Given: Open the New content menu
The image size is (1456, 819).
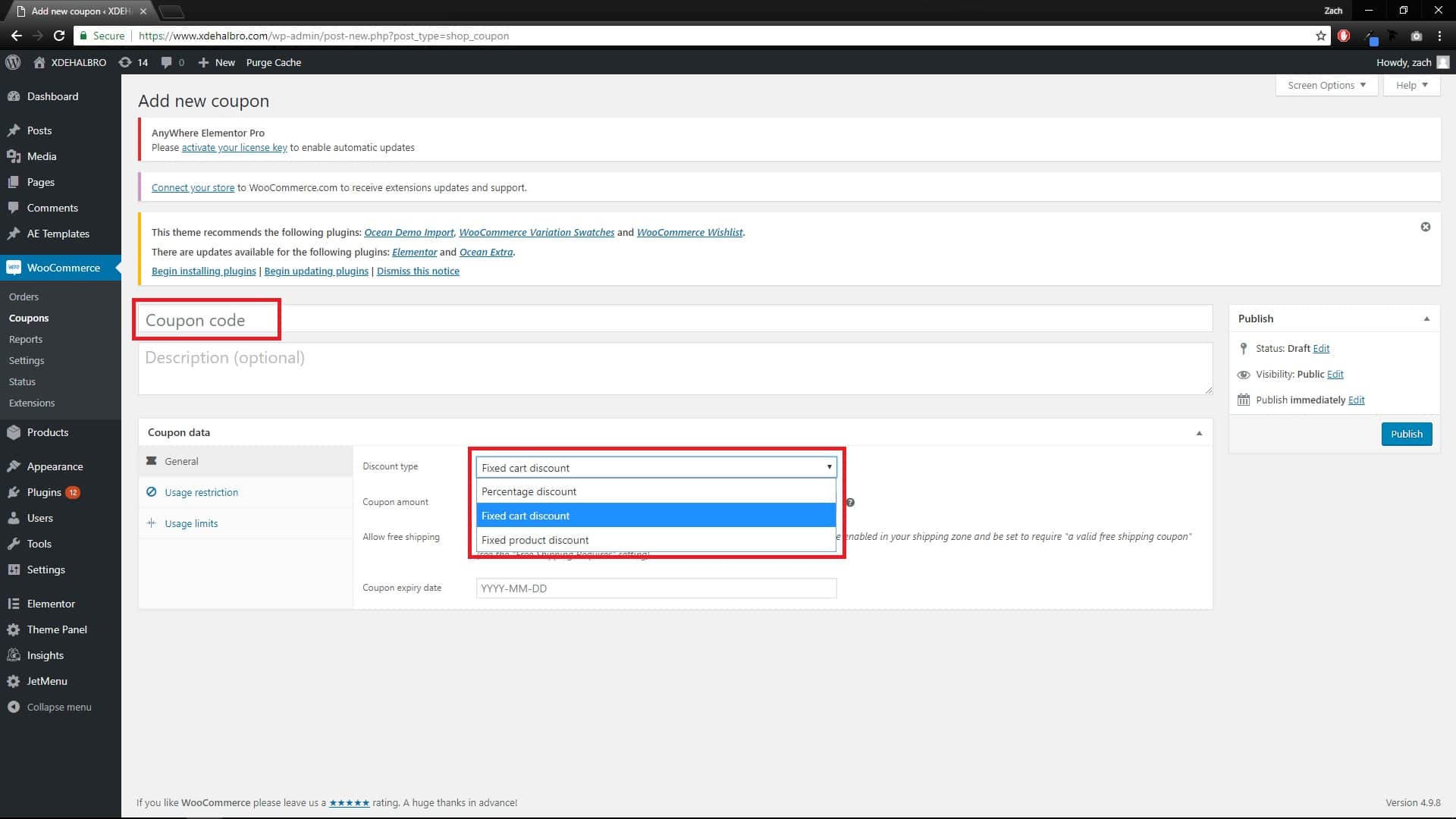Looking at the screenshot, I should point(217,62).
